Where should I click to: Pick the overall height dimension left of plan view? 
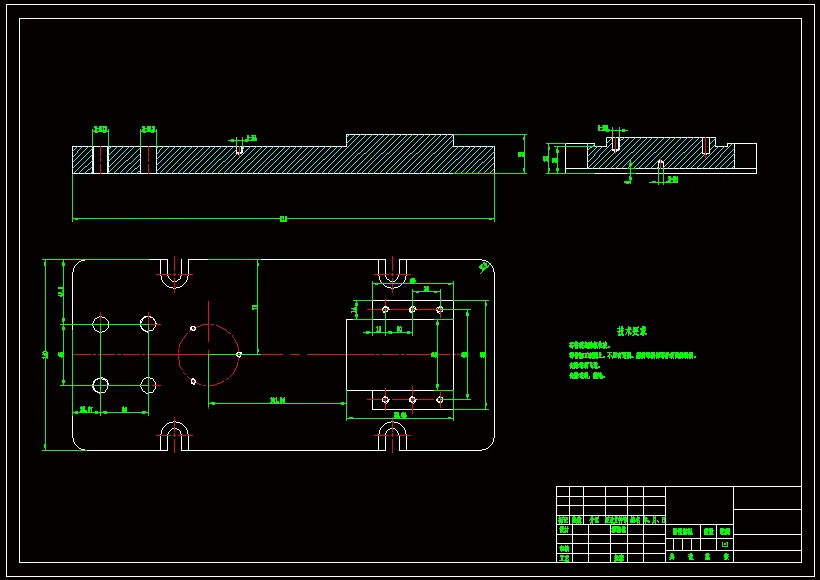tap(45, 355)
